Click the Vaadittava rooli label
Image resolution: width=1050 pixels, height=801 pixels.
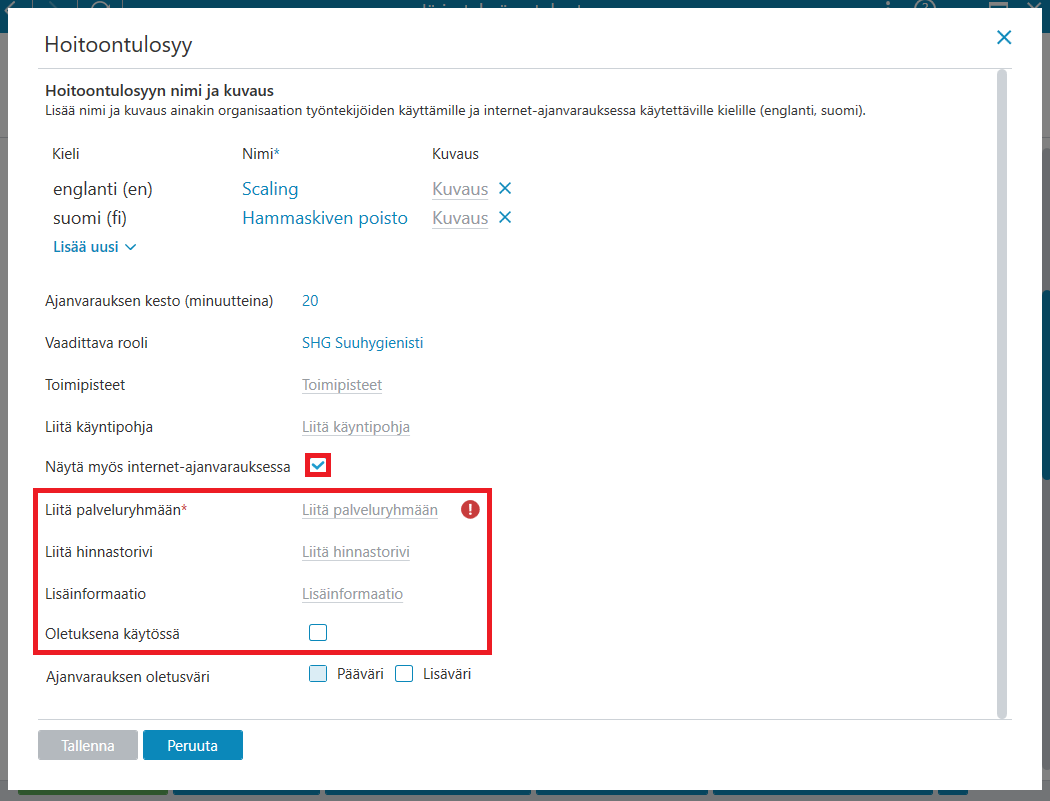click(x=96, y=343)
